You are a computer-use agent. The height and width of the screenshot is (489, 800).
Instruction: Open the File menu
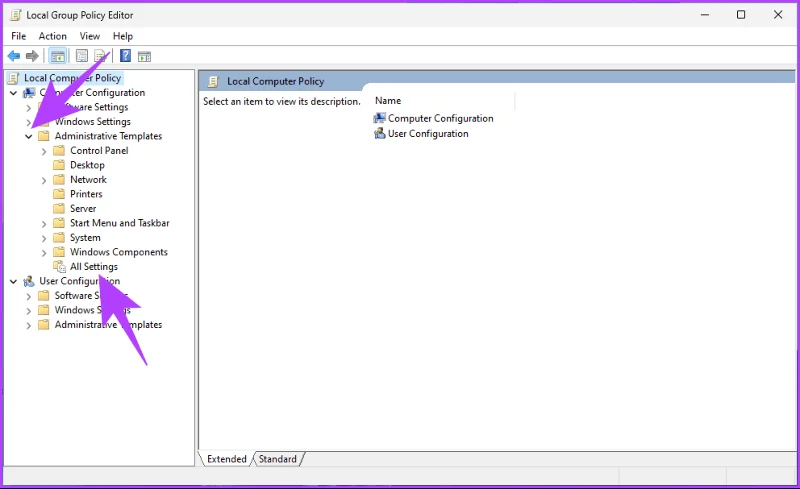pyautogui.click(x=18, y=36)
